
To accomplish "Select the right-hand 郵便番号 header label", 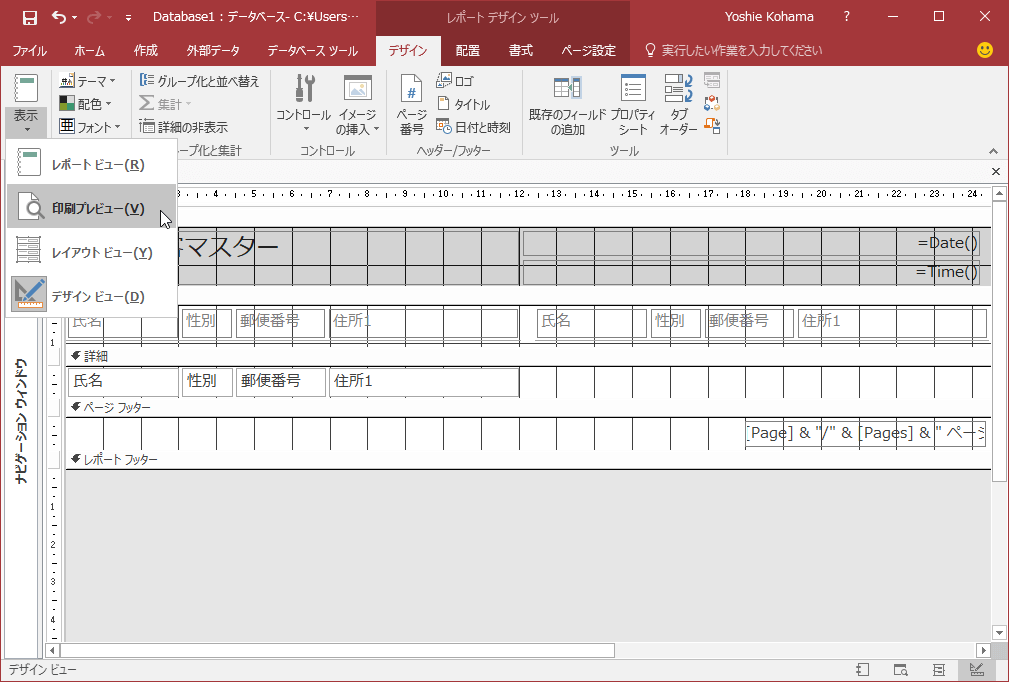I will (x=749, y=323).
